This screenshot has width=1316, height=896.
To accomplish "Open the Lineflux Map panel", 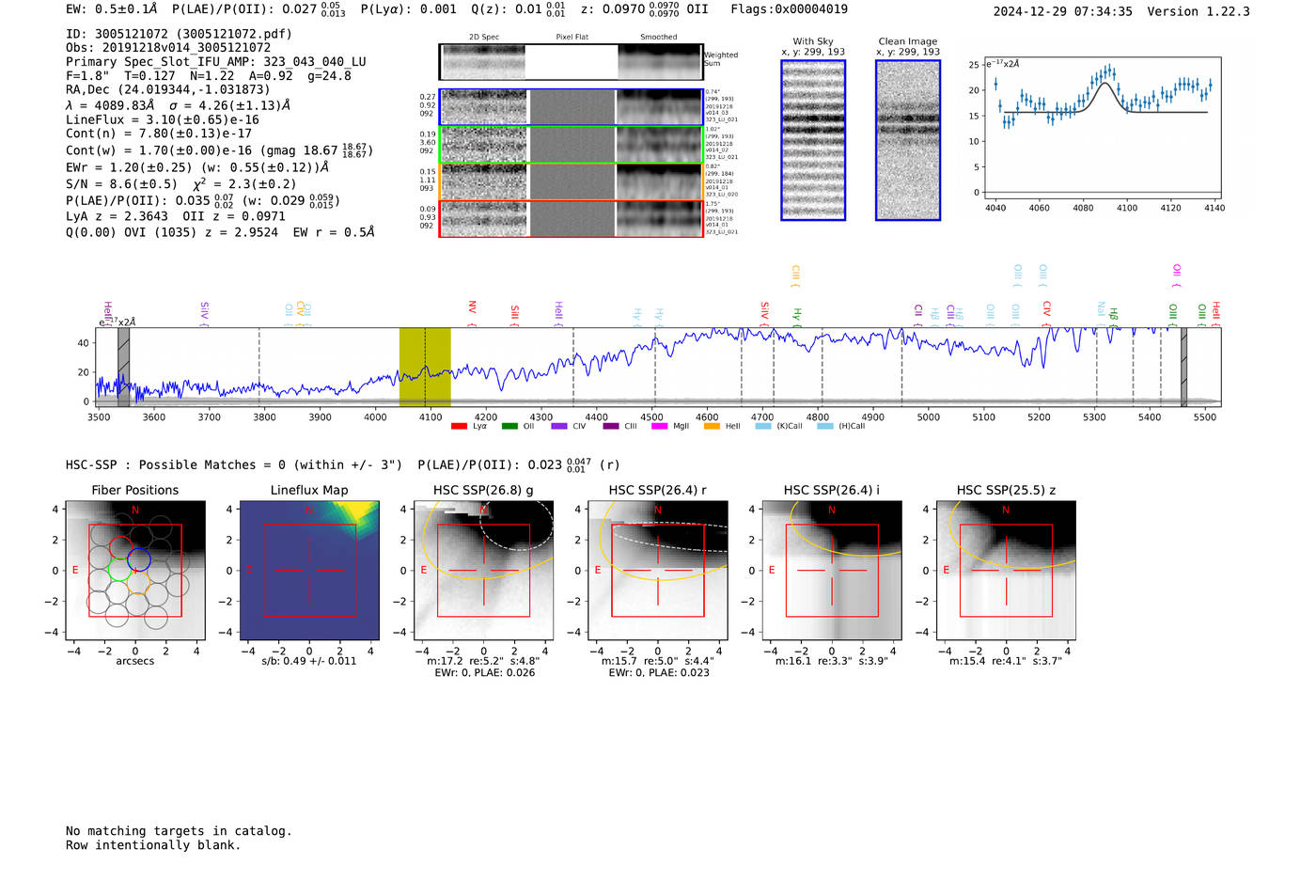I will [309, 570].
